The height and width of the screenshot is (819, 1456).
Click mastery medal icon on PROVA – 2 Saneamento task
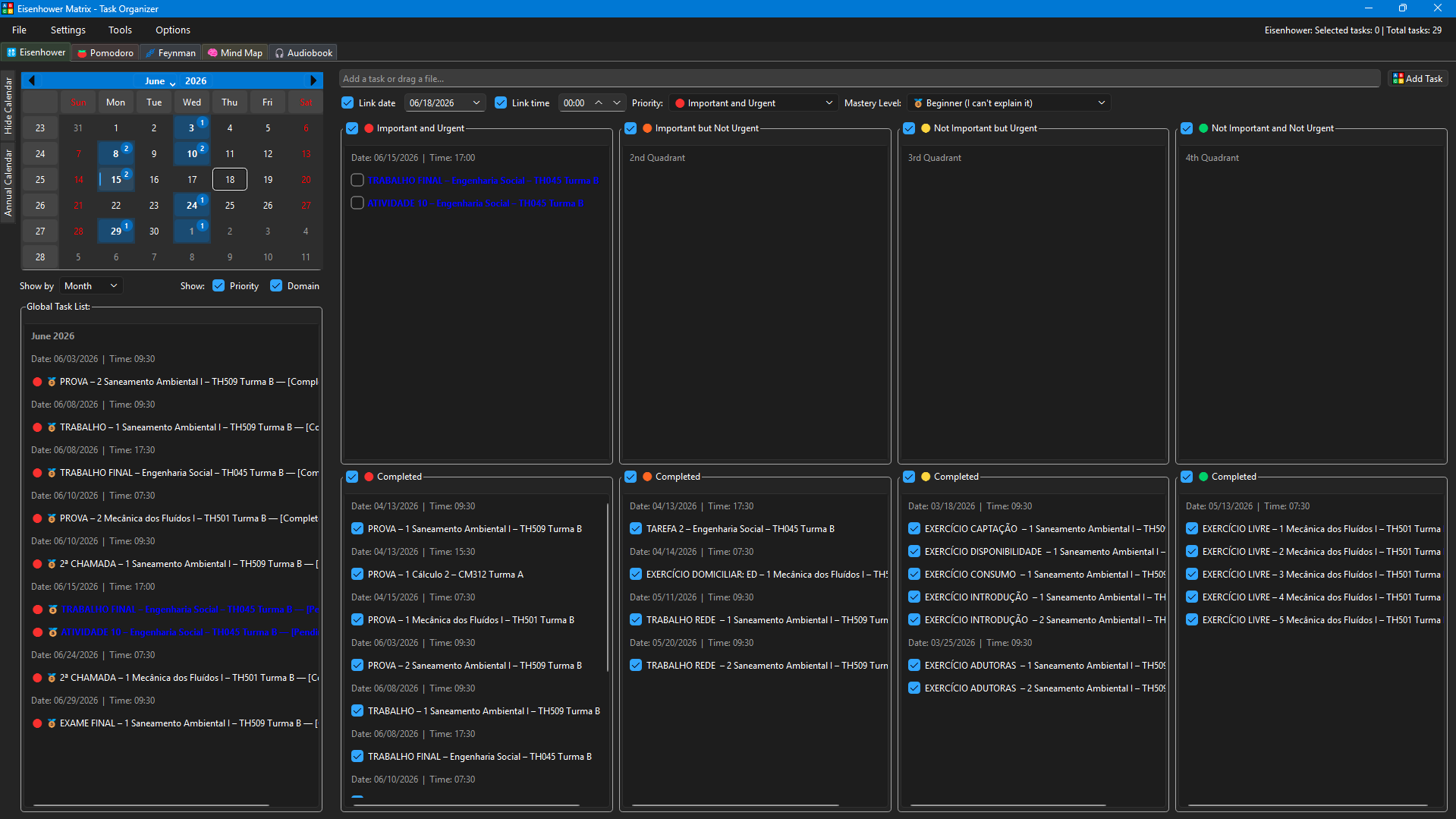[52, 382]
